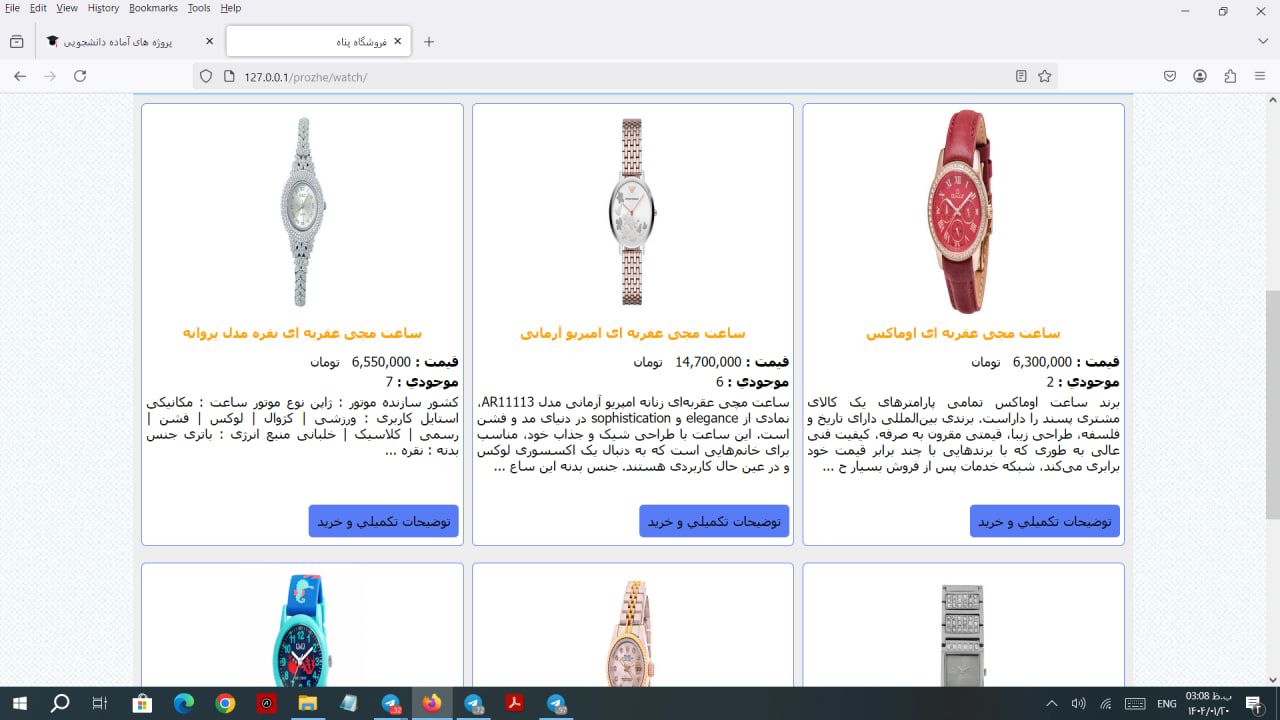Go back to the previous page
Screen dimensions: 1280x720
tap(20, 76)
